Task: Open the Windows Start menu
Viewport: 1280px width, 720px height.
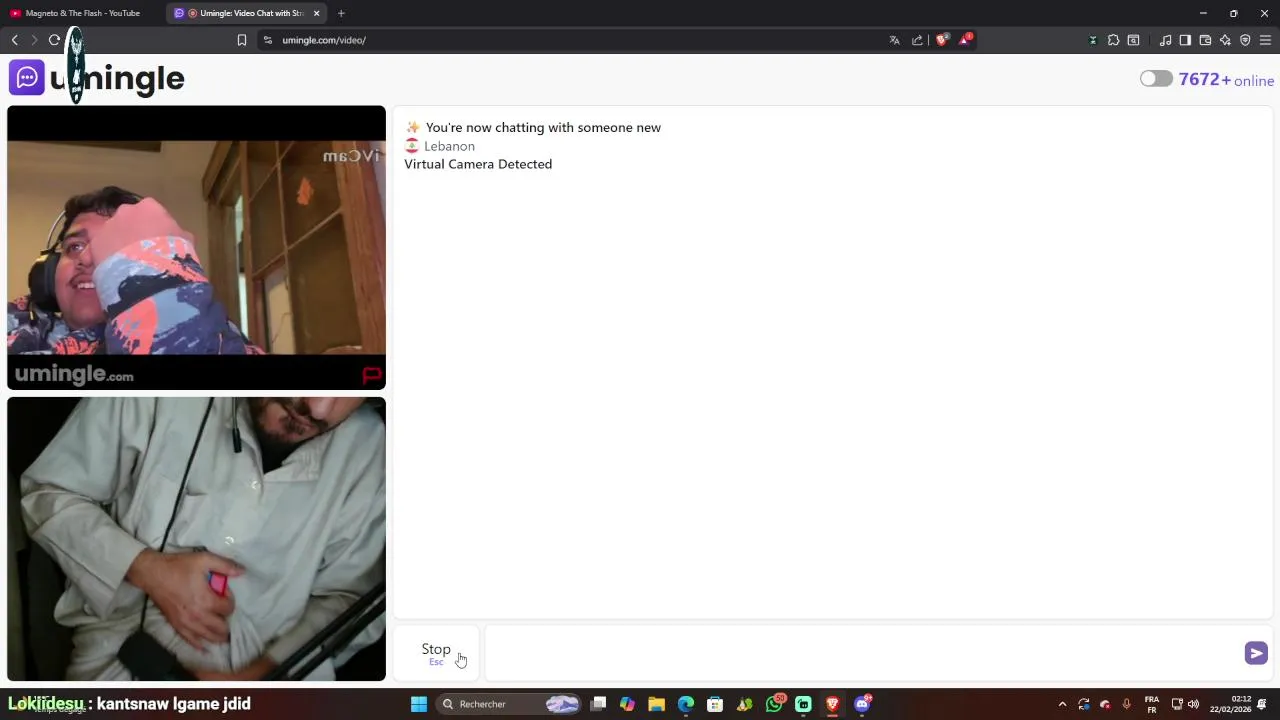Action: [x=419, y=704]
